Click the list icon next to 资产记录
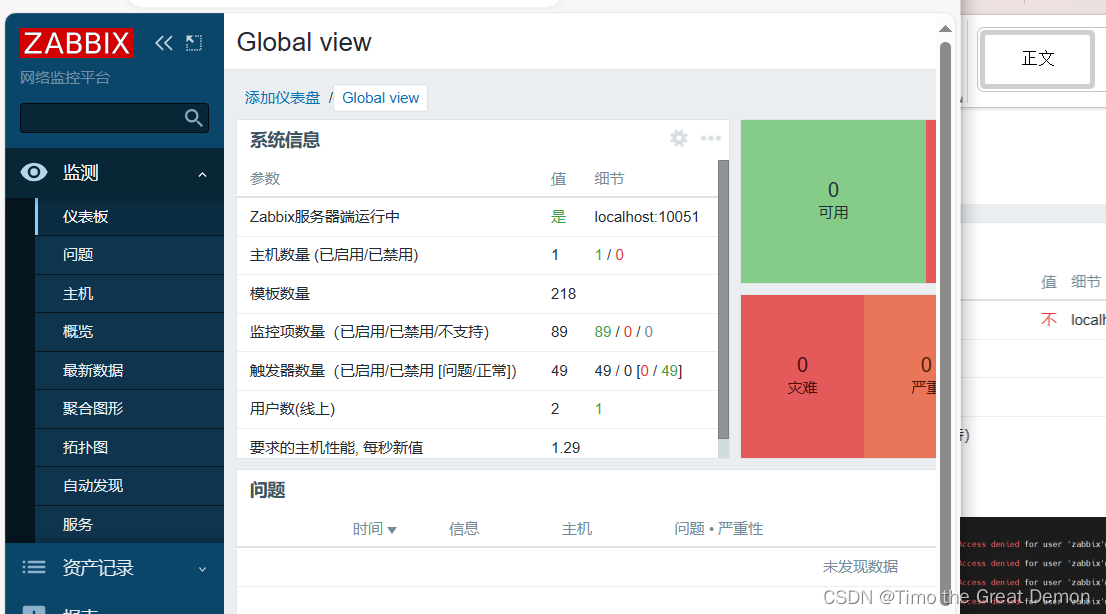The height and width of the screenshot is (614, 1106). [x=33, y=567]
